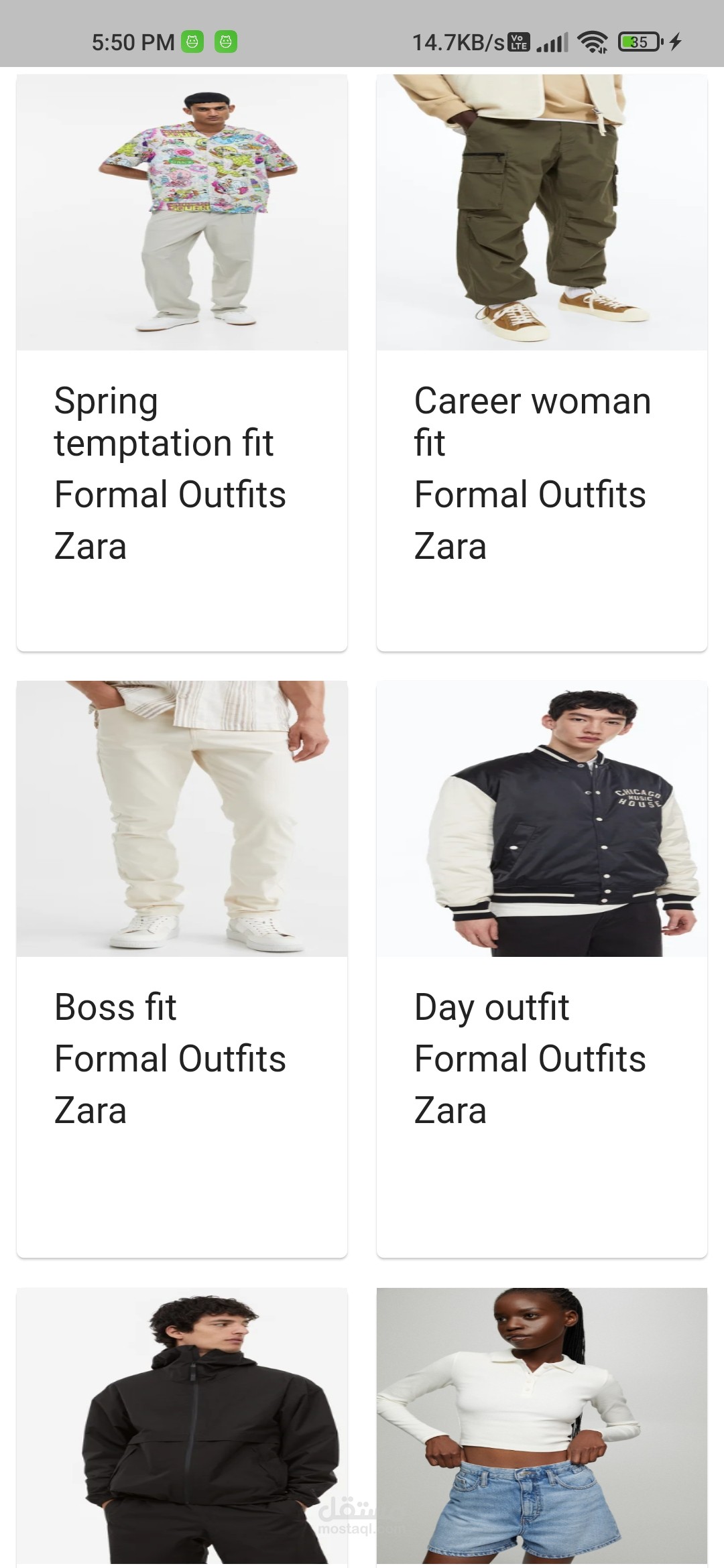This screenshot has width=724, height=1568.
Task: Tap Formal Outfits under Spring temptation fit
Action: [170, 495]
